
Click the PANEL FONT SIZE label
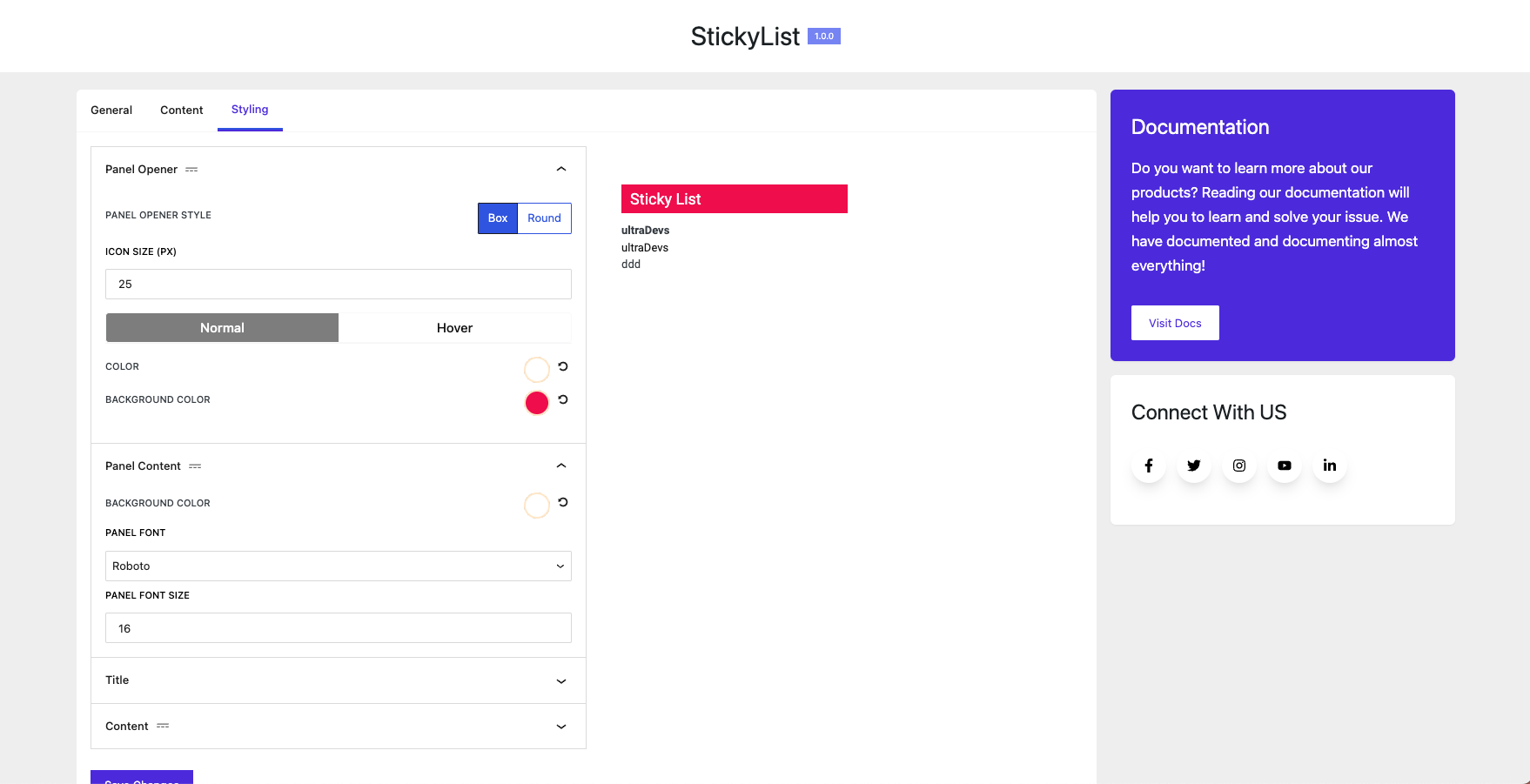click(x=147, y=595)
